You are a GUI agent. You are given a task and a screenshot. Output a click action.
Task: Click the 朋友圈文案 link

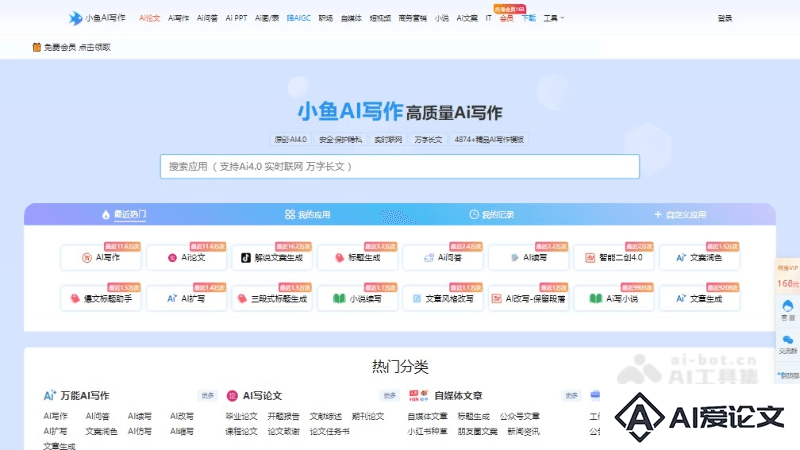[x=477, y=432]
